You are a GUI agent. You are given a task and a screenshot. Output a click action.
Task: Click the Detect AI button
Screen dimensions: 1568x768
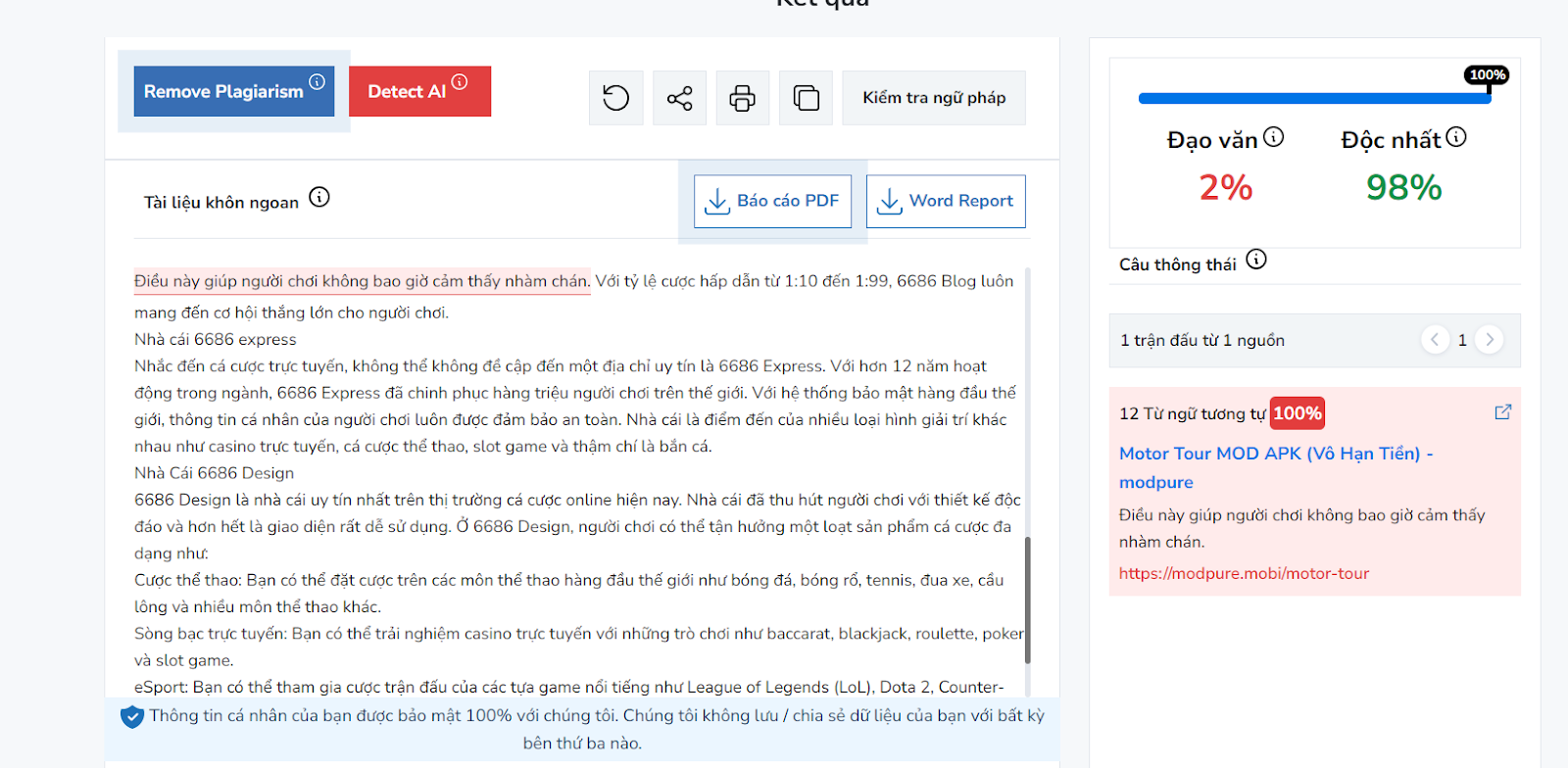click(x=419, y=91)
